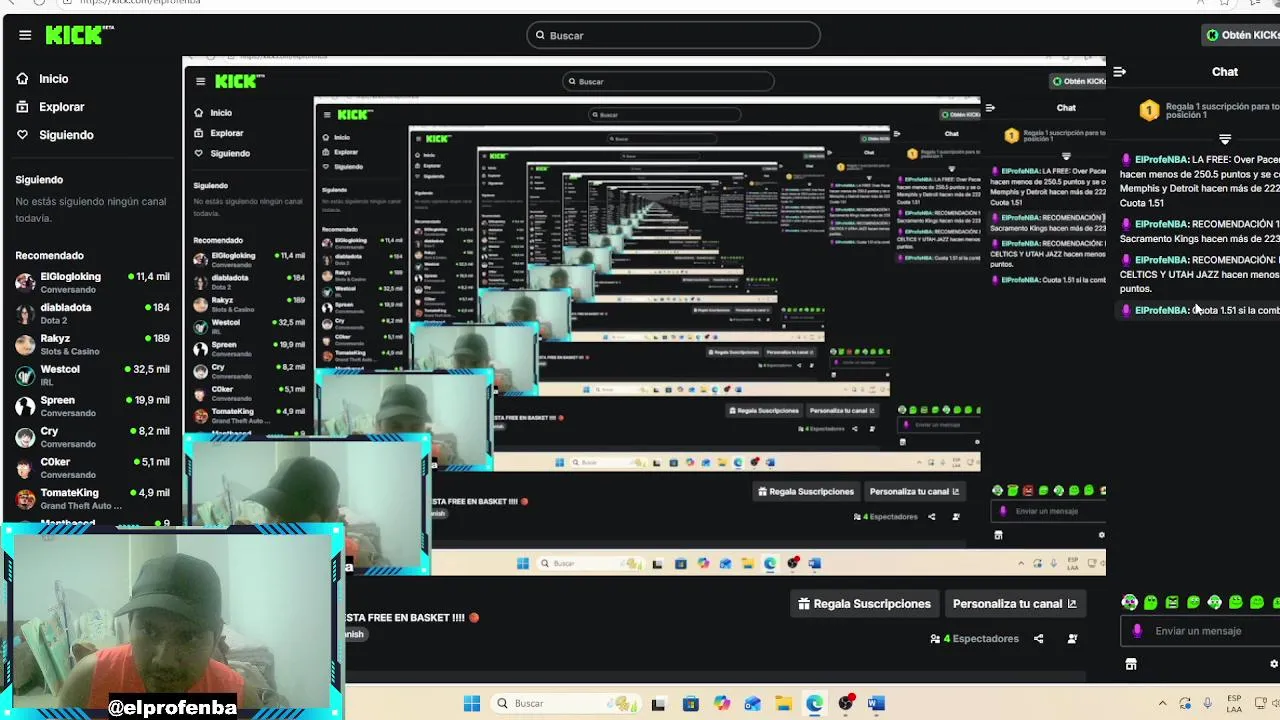Screen dimensions: 1280x720
Task: Click the first emote in the quick emote row
Action: (1130, 602)
